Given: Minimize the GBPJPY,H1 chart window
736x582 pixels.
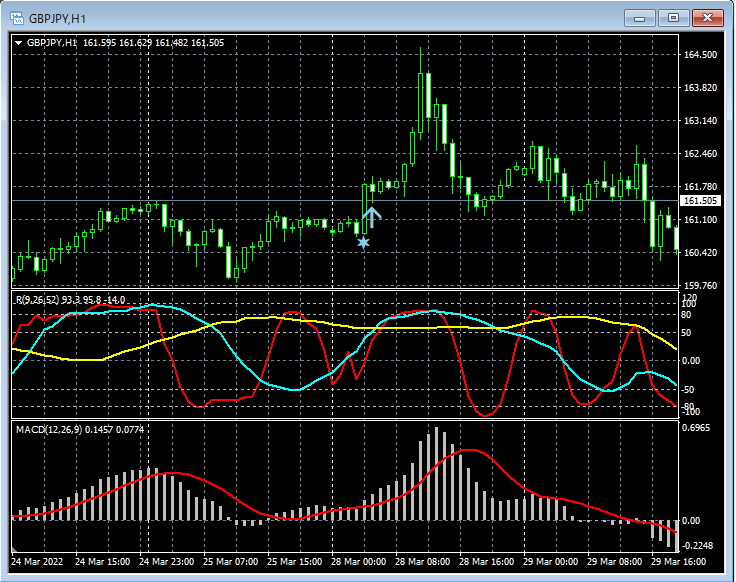Looking at the screenshot, I should (x=639, y=17).
